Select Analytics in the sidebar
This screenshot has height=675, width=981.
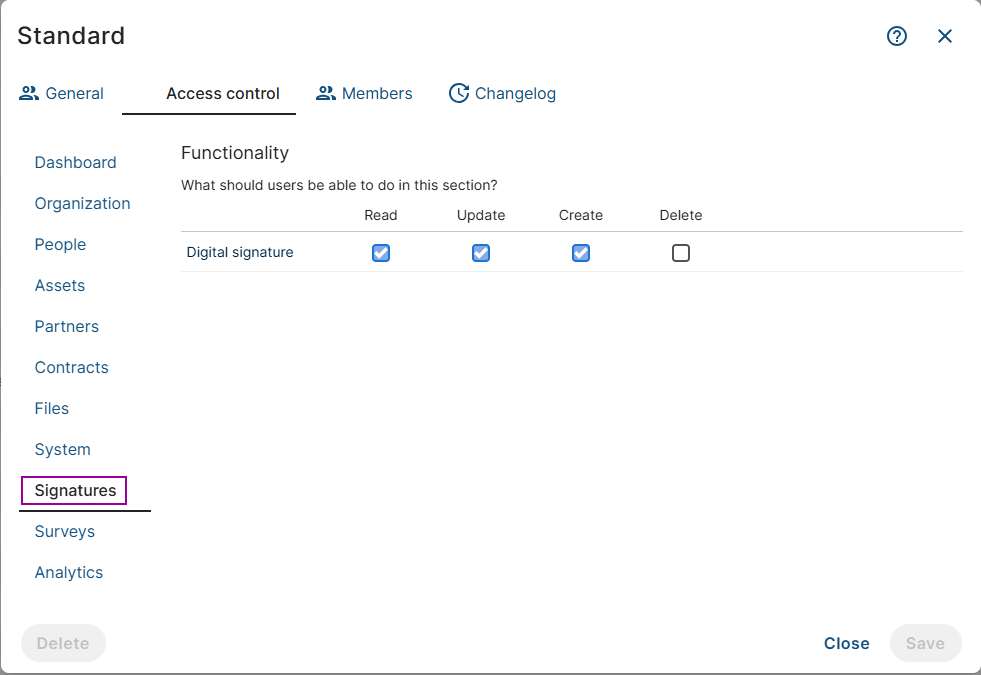coord(69,572)
